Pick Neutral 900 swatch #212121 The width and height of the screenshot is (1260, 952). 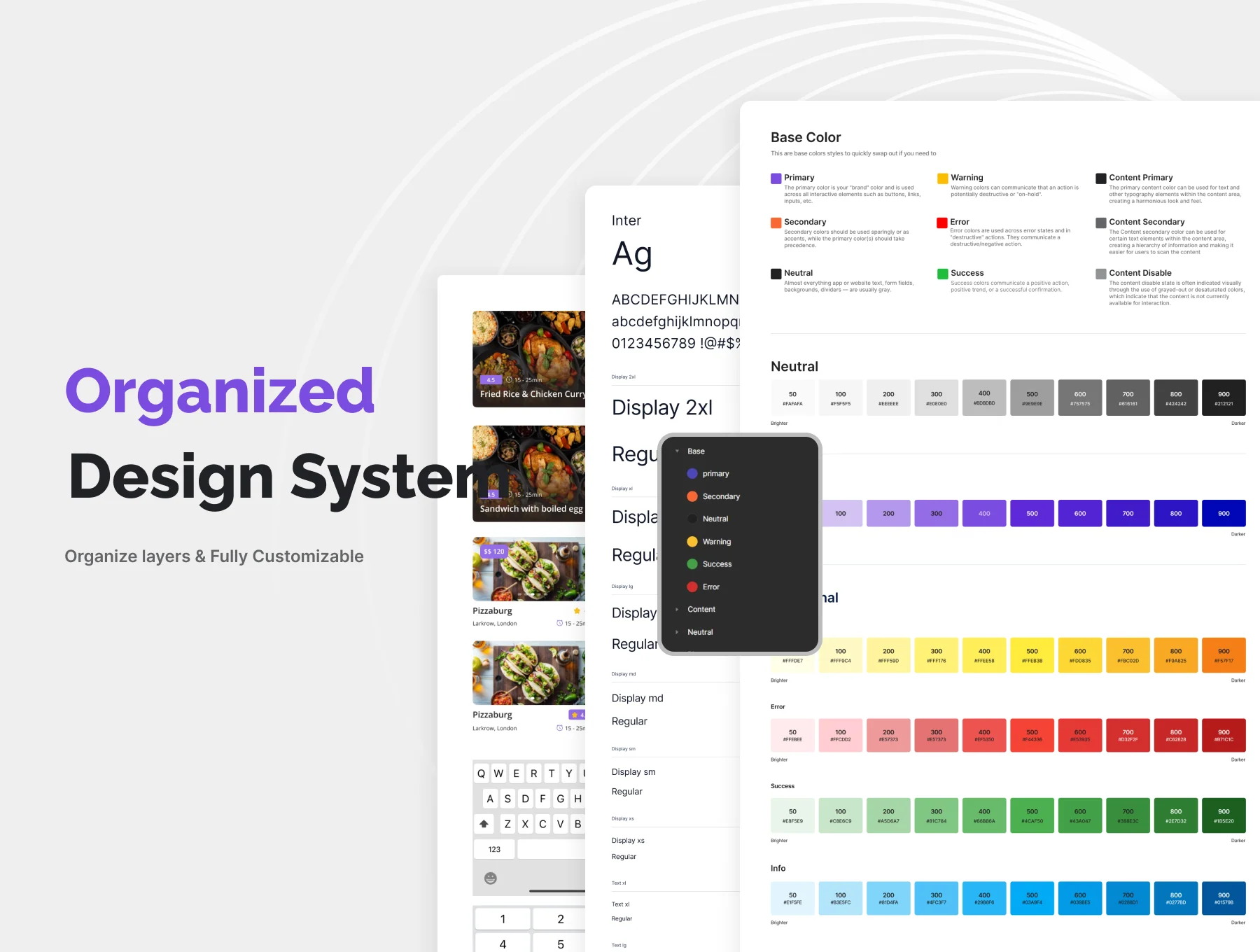click(x=1224, y=398)
